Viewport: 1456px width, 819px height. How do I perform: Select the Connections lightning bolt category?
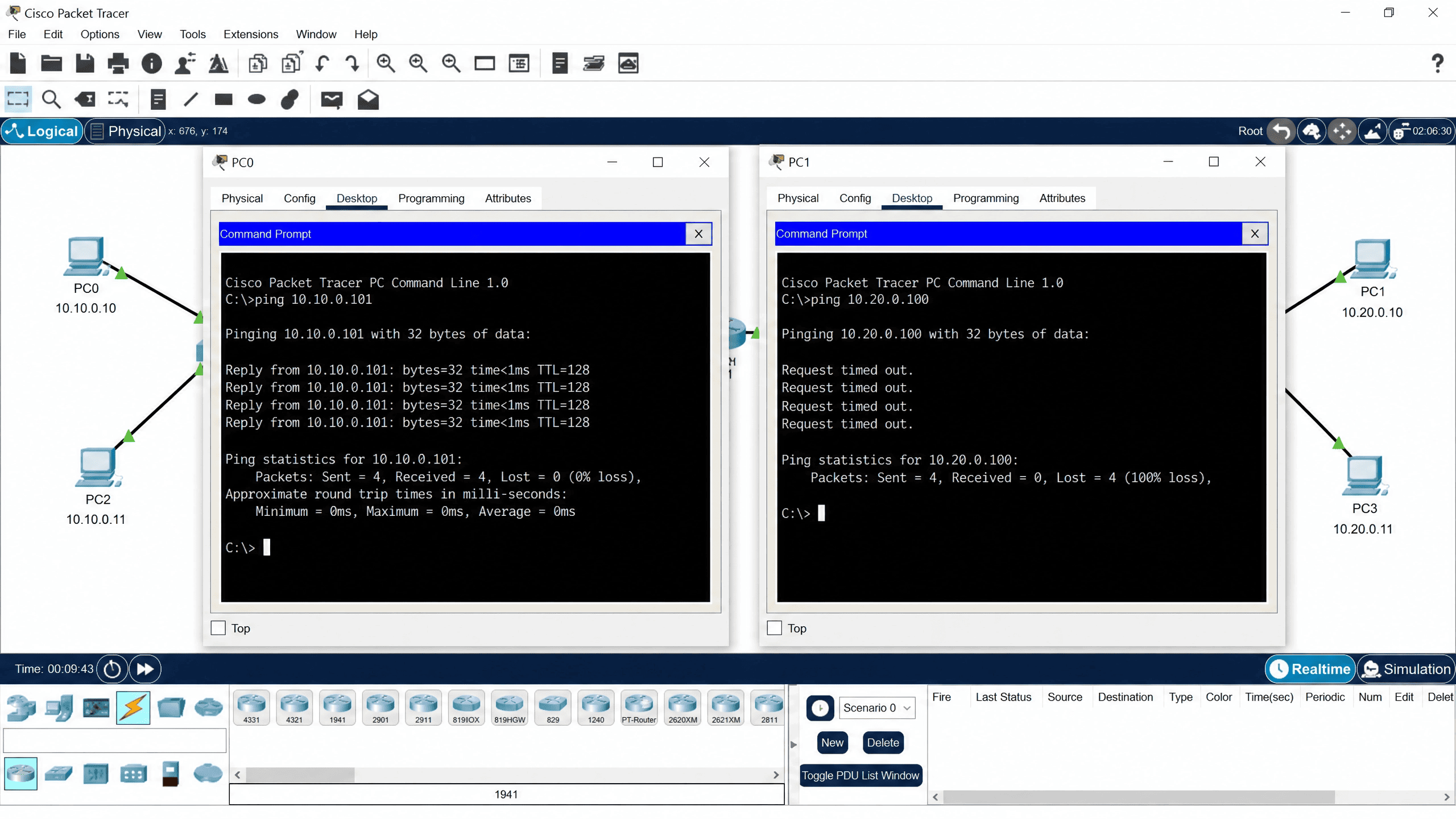(x=133, y=708)
